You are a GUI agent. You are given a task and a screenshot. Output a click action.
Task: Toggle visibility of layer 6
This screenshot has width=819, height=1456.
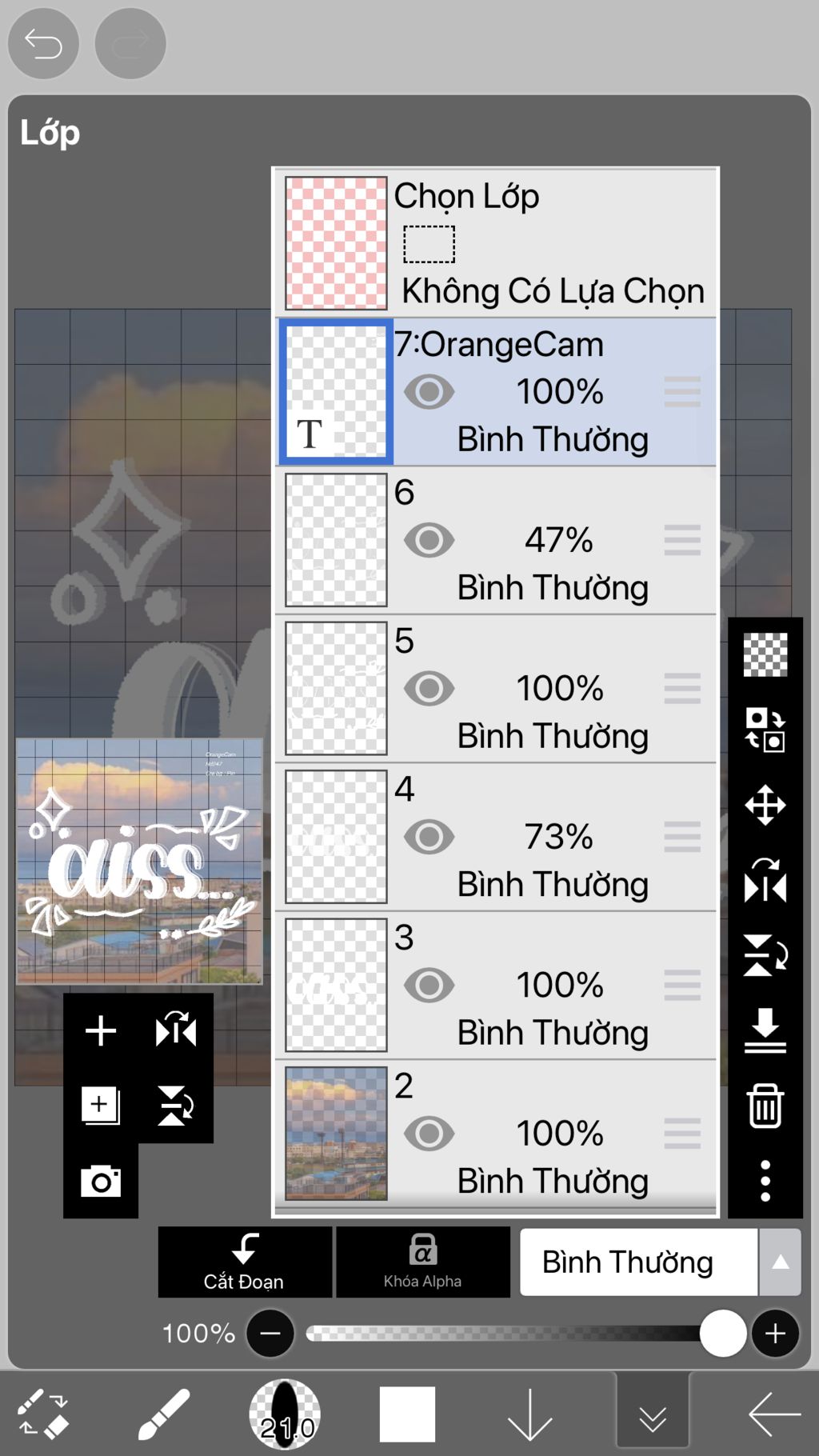point(429,541)
